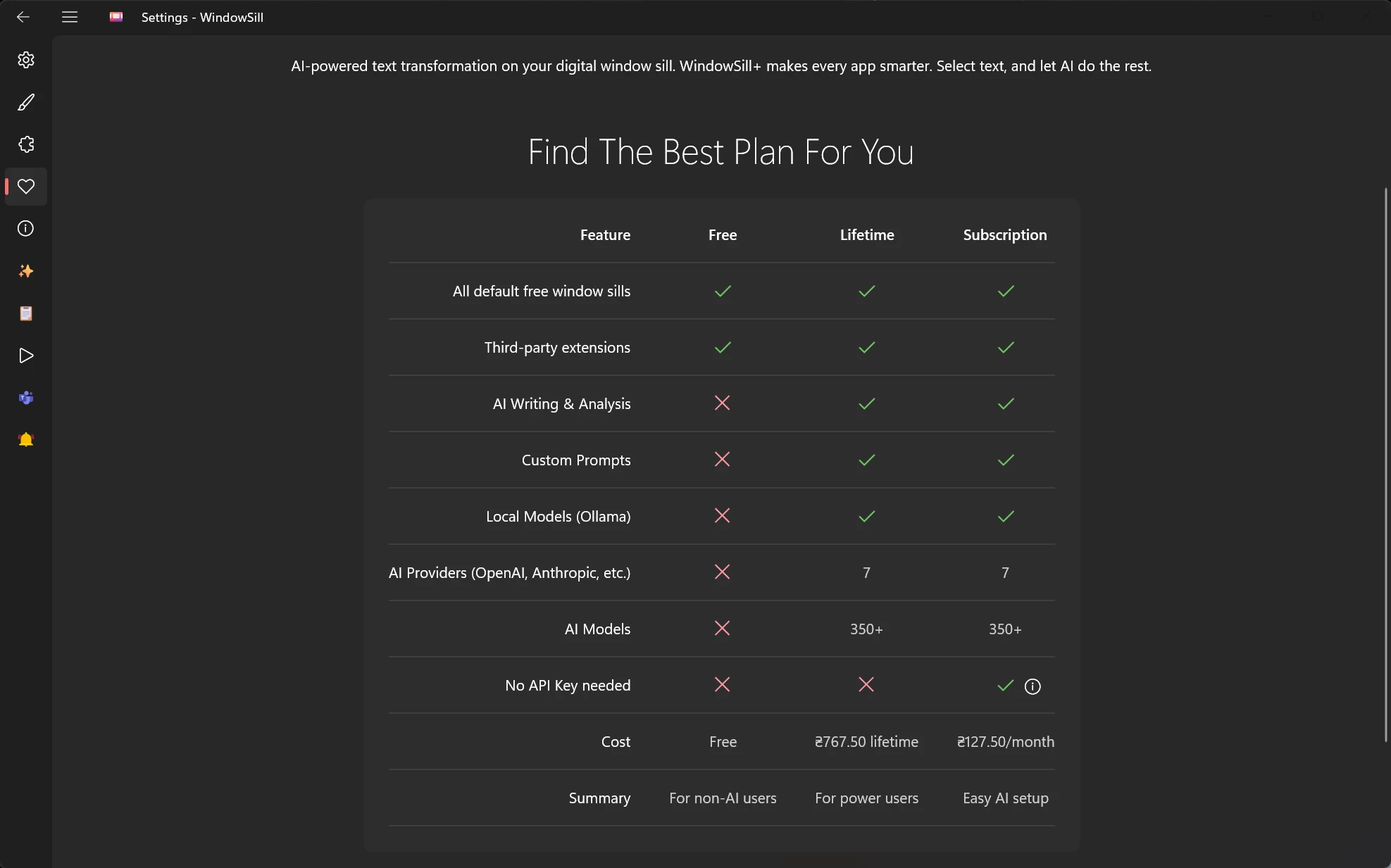1391x868 pixels.
Task: Click the WindowSill app icon in title bar
Action: 116,17
